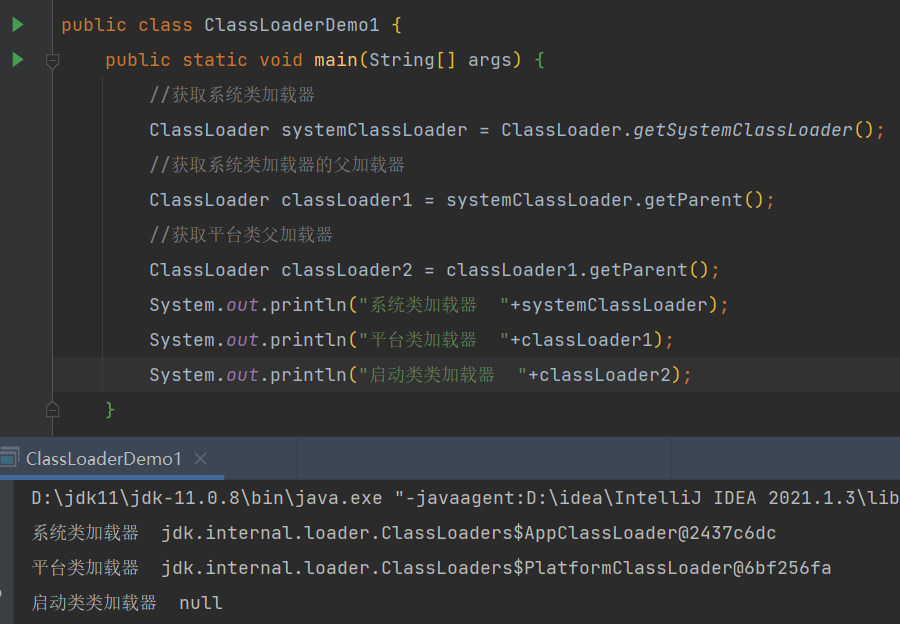900x624 pixels.
Task: Click the systemClassLoader.getParent() call
Action: coord(604,200)
